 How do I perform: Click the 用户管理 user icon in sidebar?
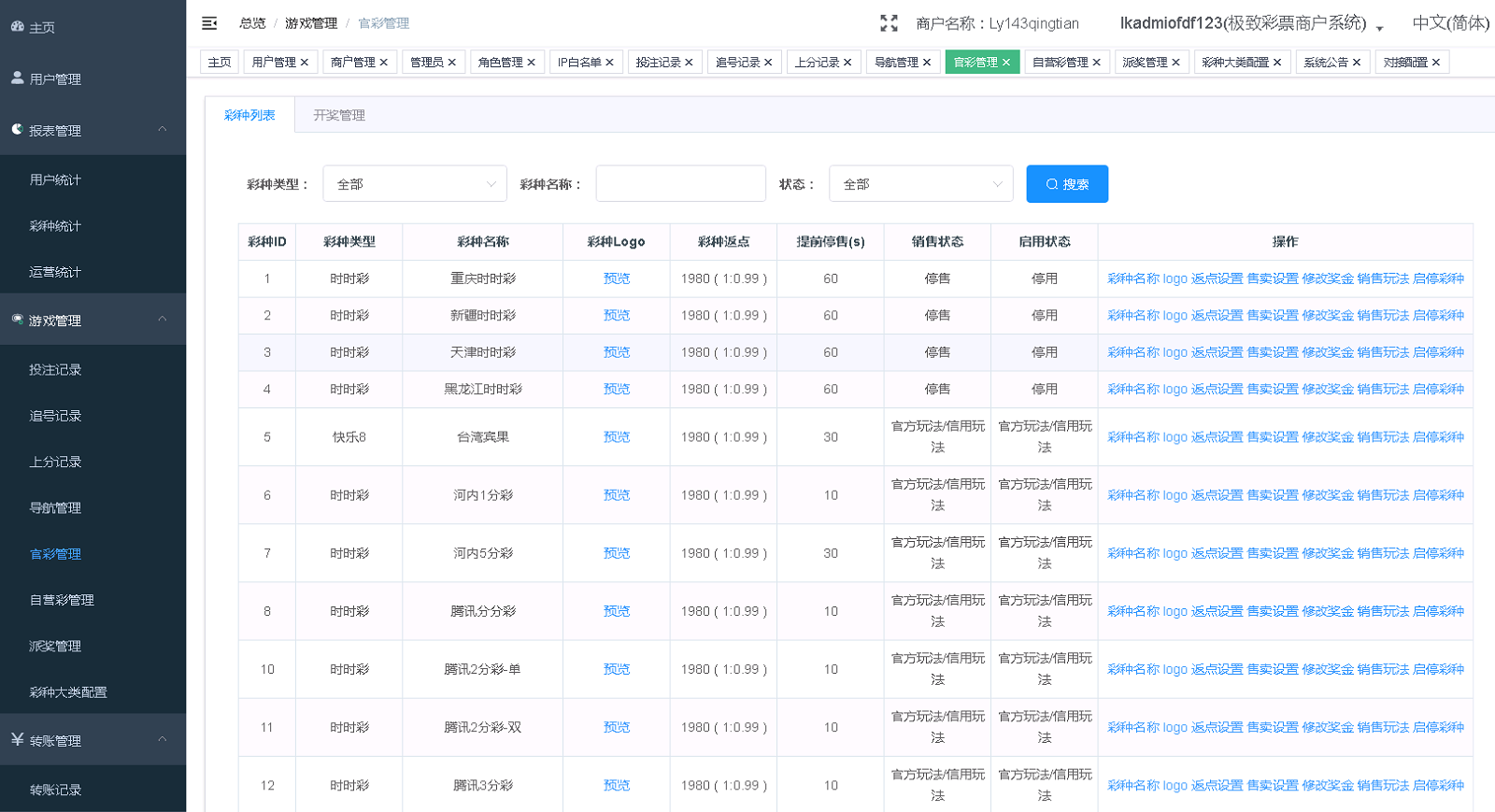click(x=18, y=78)
